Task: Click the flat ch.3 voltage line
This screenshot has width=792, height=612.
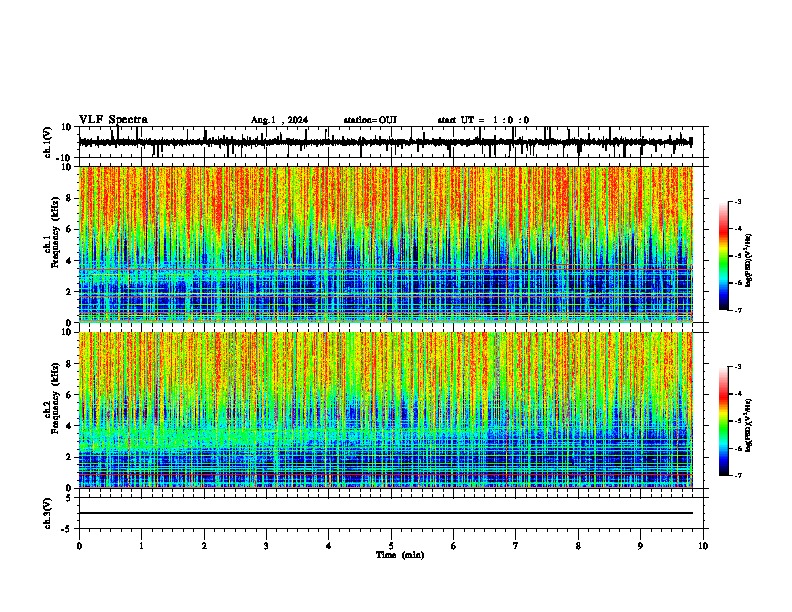Action: pos(385,513)
